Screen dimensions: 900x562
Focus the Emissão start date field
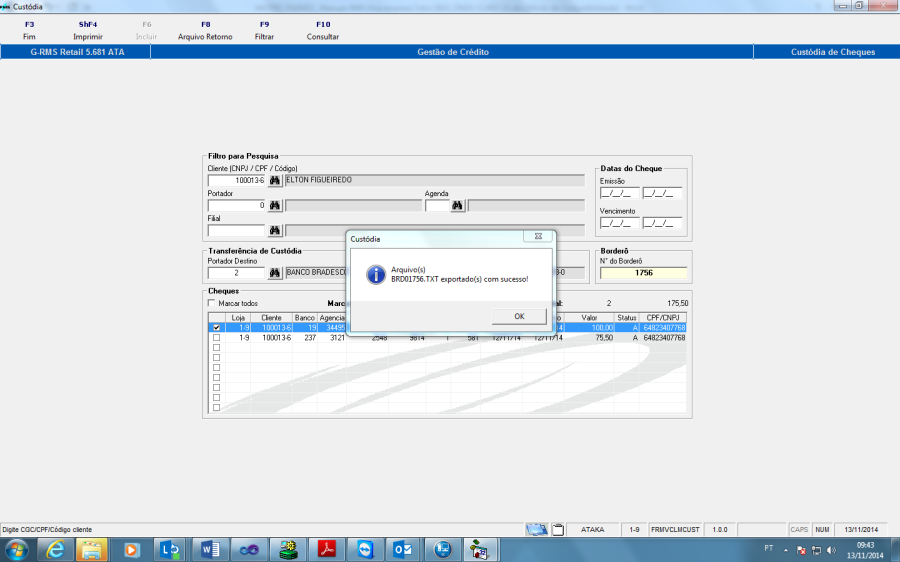tap(620, 193)
